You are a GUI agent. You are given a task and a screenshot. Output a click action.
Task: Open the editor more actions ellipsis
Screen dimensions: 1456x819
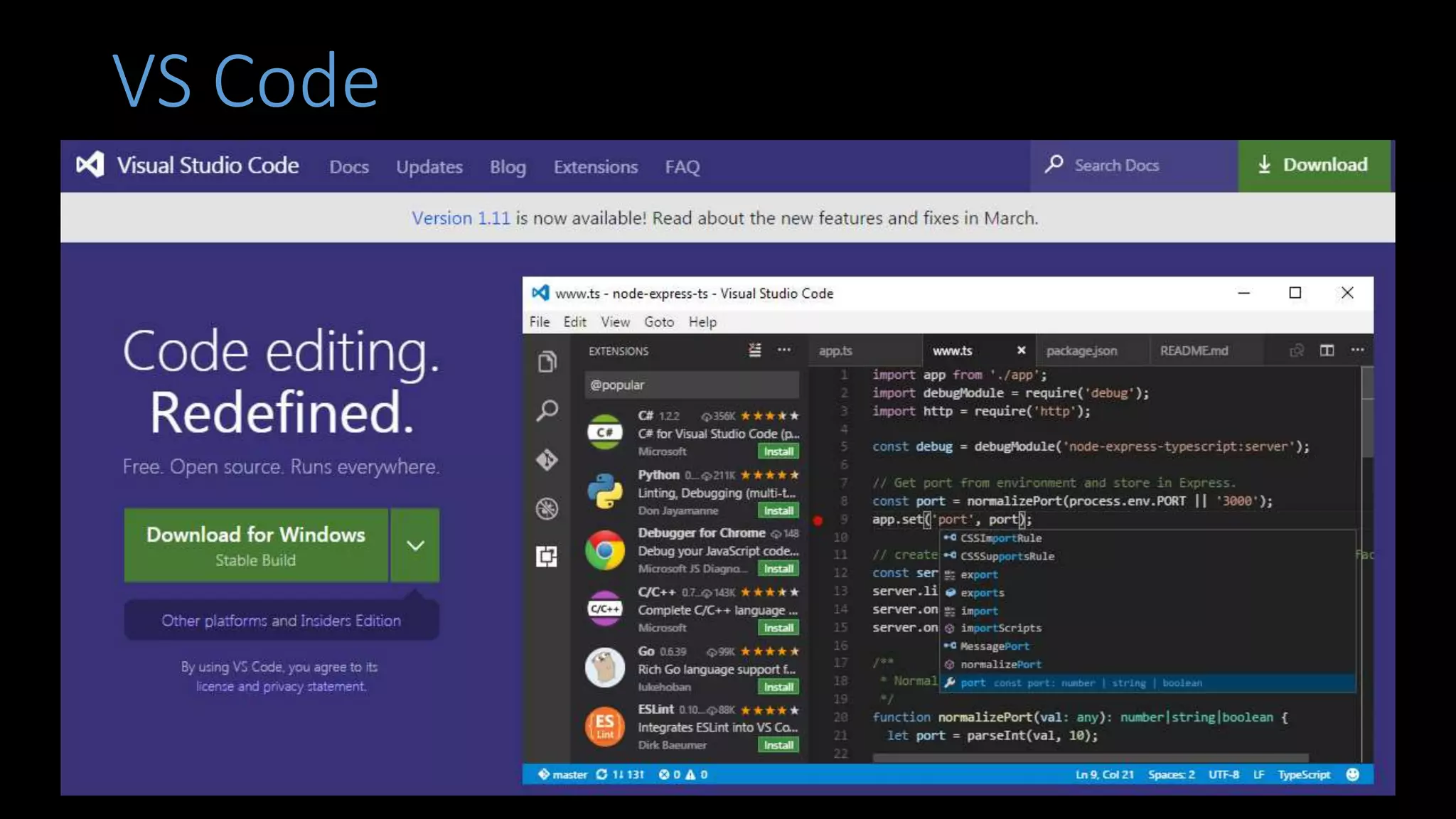pyautogui.click(x=1358, y=350)
